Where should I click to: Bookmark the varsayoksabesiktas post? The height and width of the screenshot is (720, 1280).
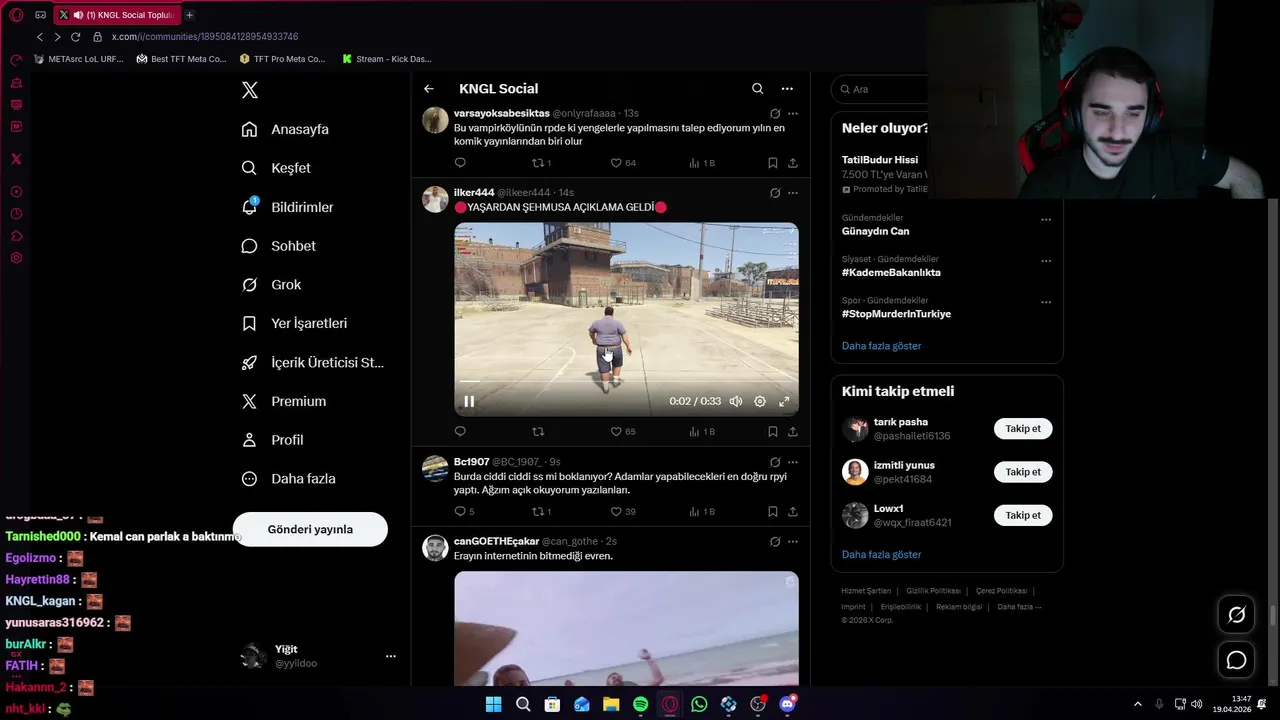(773, 163)
